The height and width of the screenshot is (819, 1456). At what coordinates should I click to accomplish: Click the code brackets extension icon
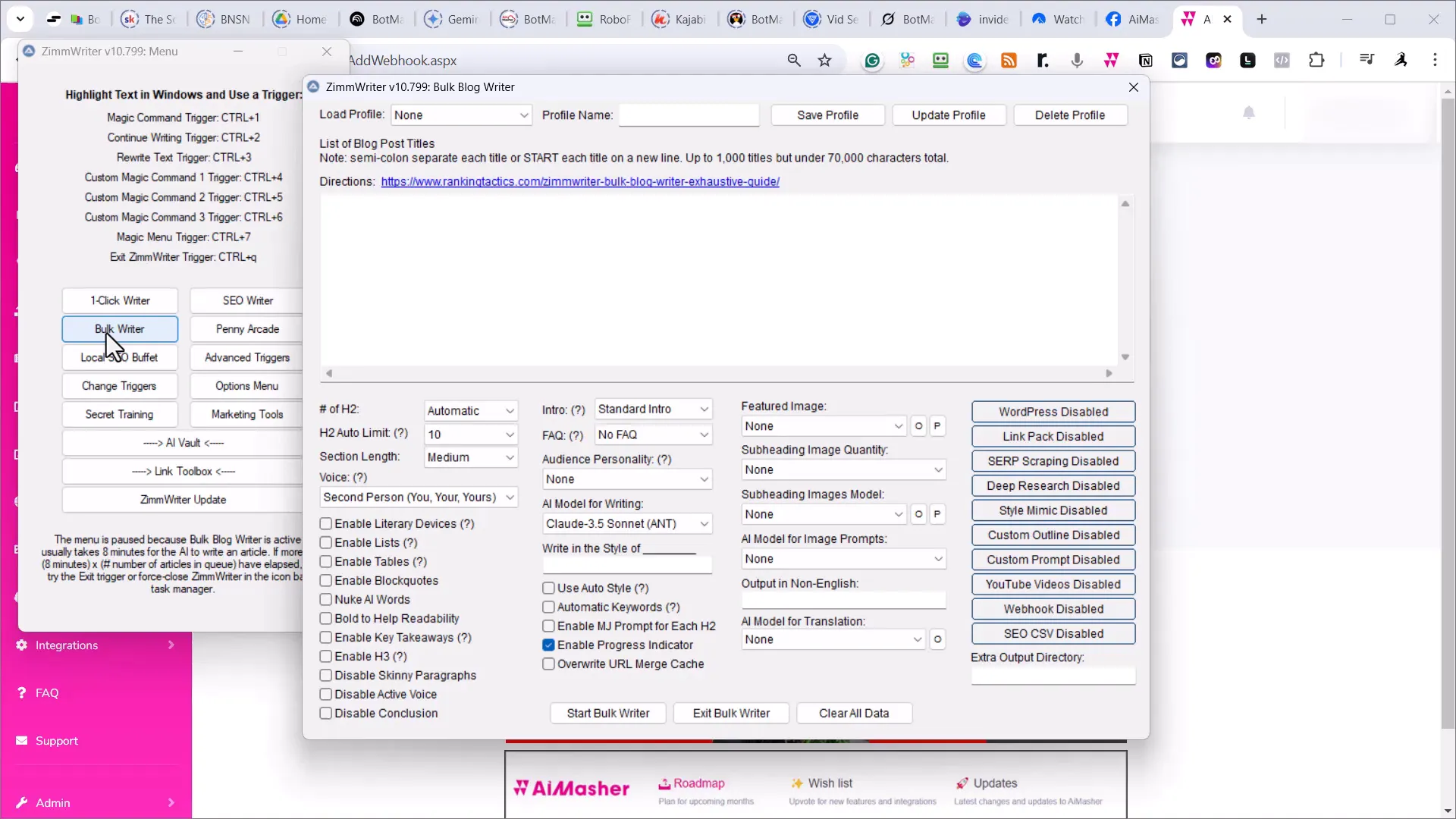pos(1282,61)
